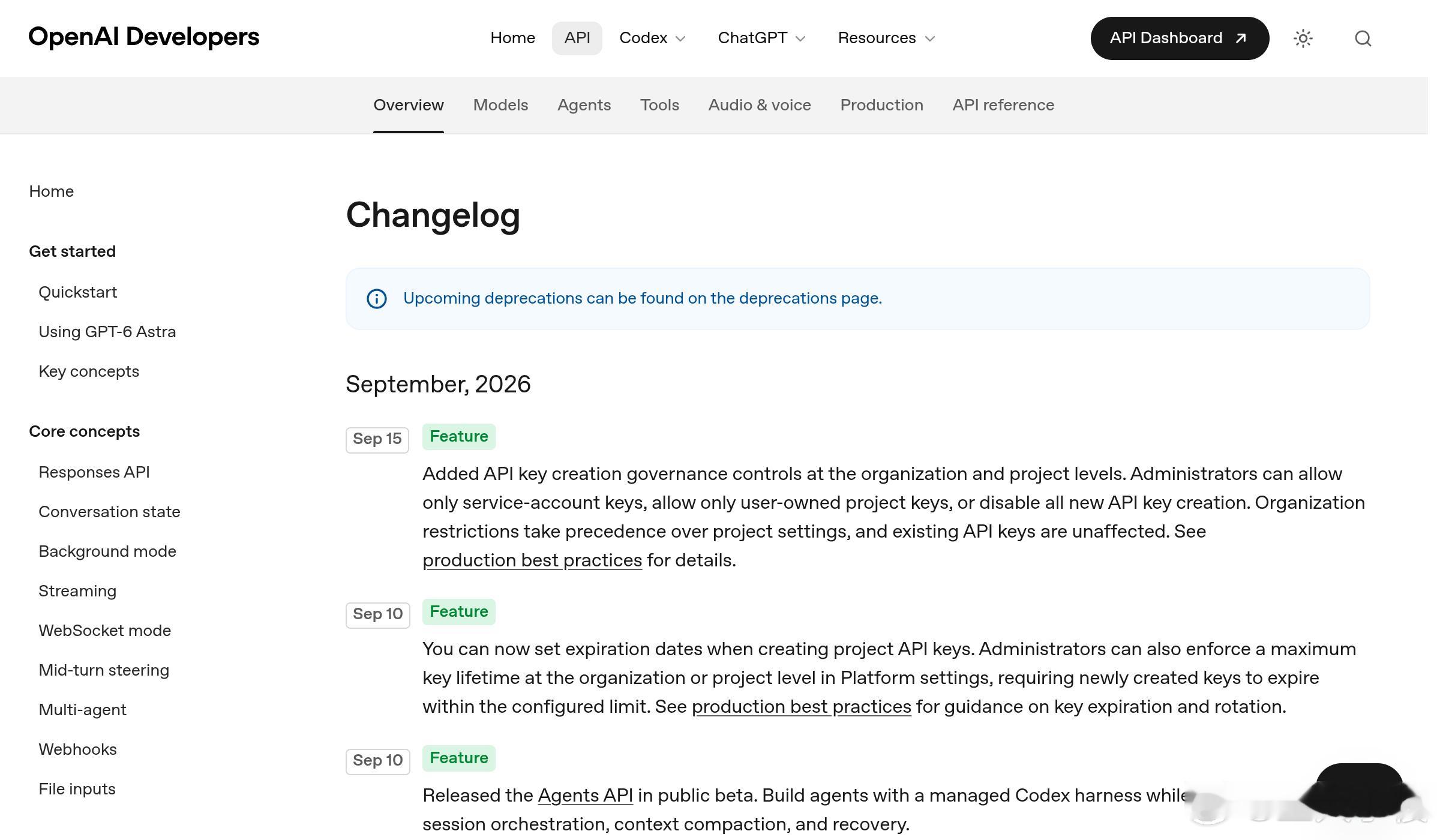Open the Agents tab
1440x840 pixels.
click(584, 105)
